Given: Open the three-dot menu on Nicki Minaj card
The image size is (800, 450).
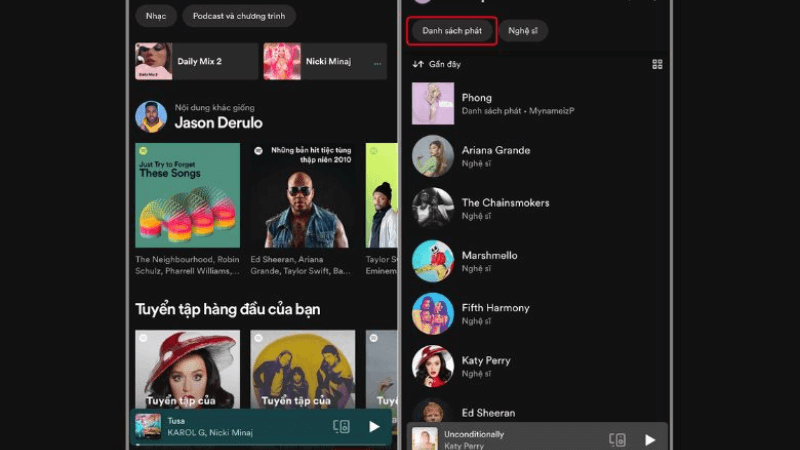Looking at the screenshot, I should [377, 63].
